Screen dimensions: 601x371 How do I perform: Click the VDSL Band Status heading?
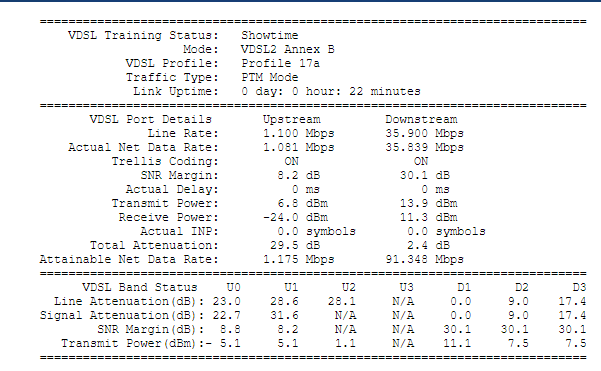[140, 287]
